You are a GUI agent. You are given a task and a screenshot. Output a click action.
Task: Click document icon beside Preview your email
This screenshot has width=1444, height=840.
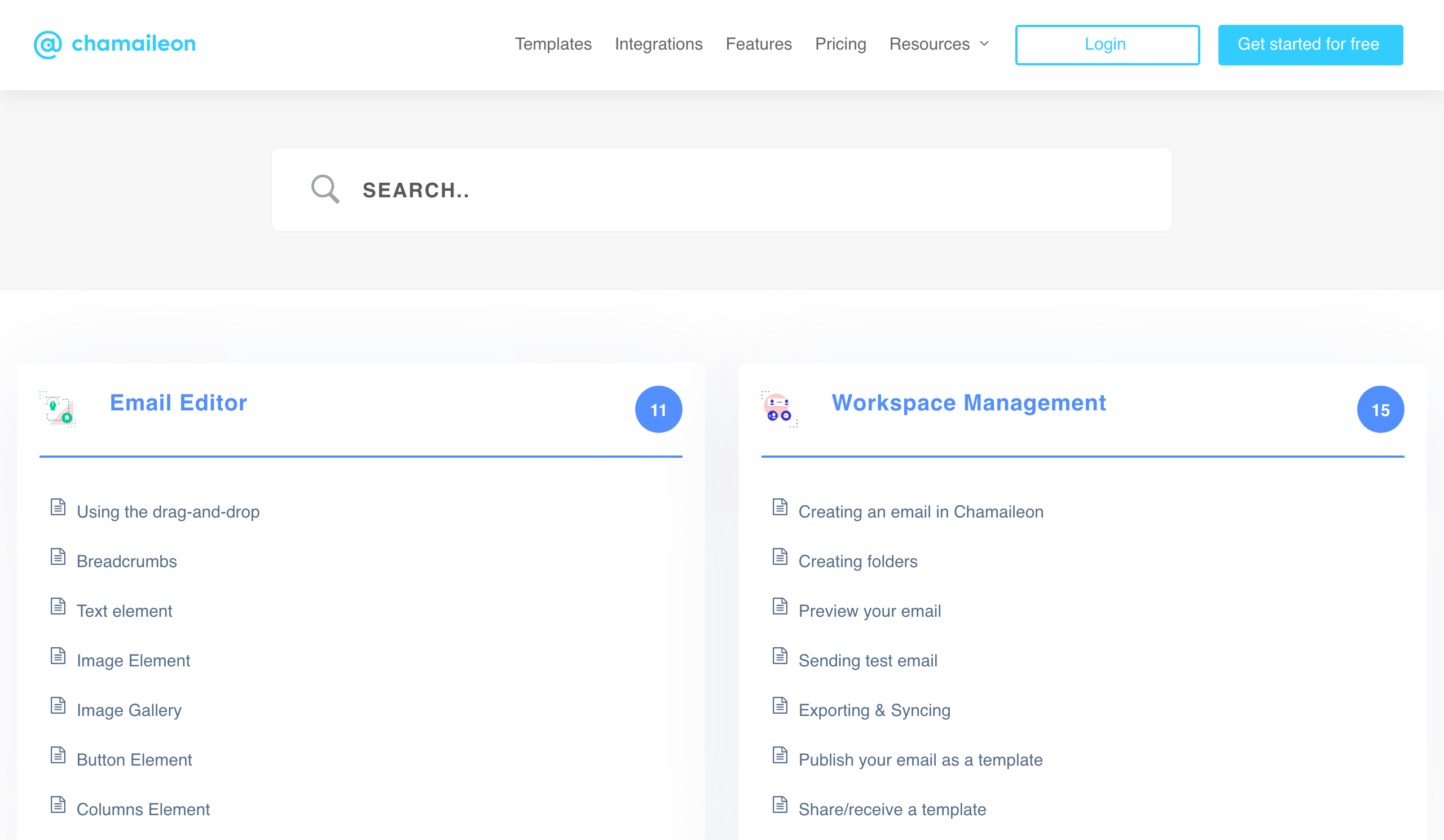[780, 606]
